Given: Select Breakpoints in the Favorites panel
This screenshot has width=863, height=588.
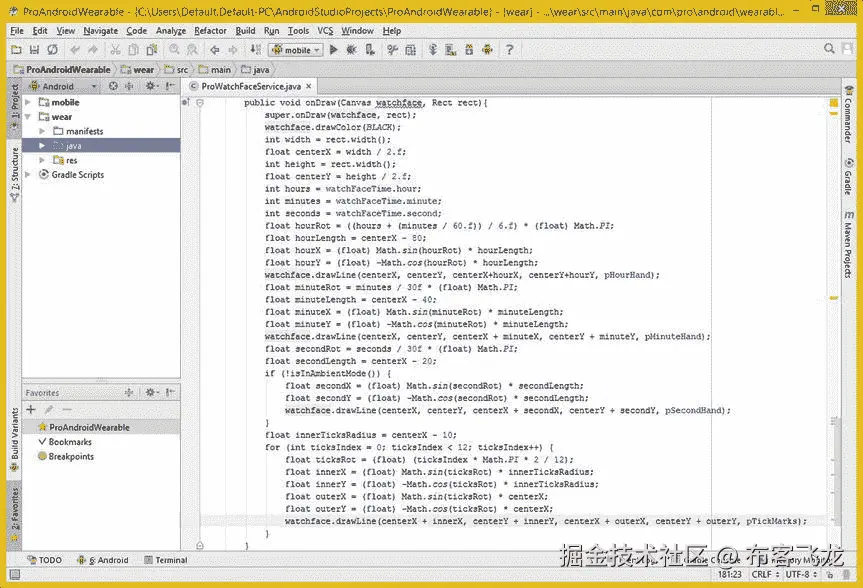Looking at the screenshot, I should (65, 456).
